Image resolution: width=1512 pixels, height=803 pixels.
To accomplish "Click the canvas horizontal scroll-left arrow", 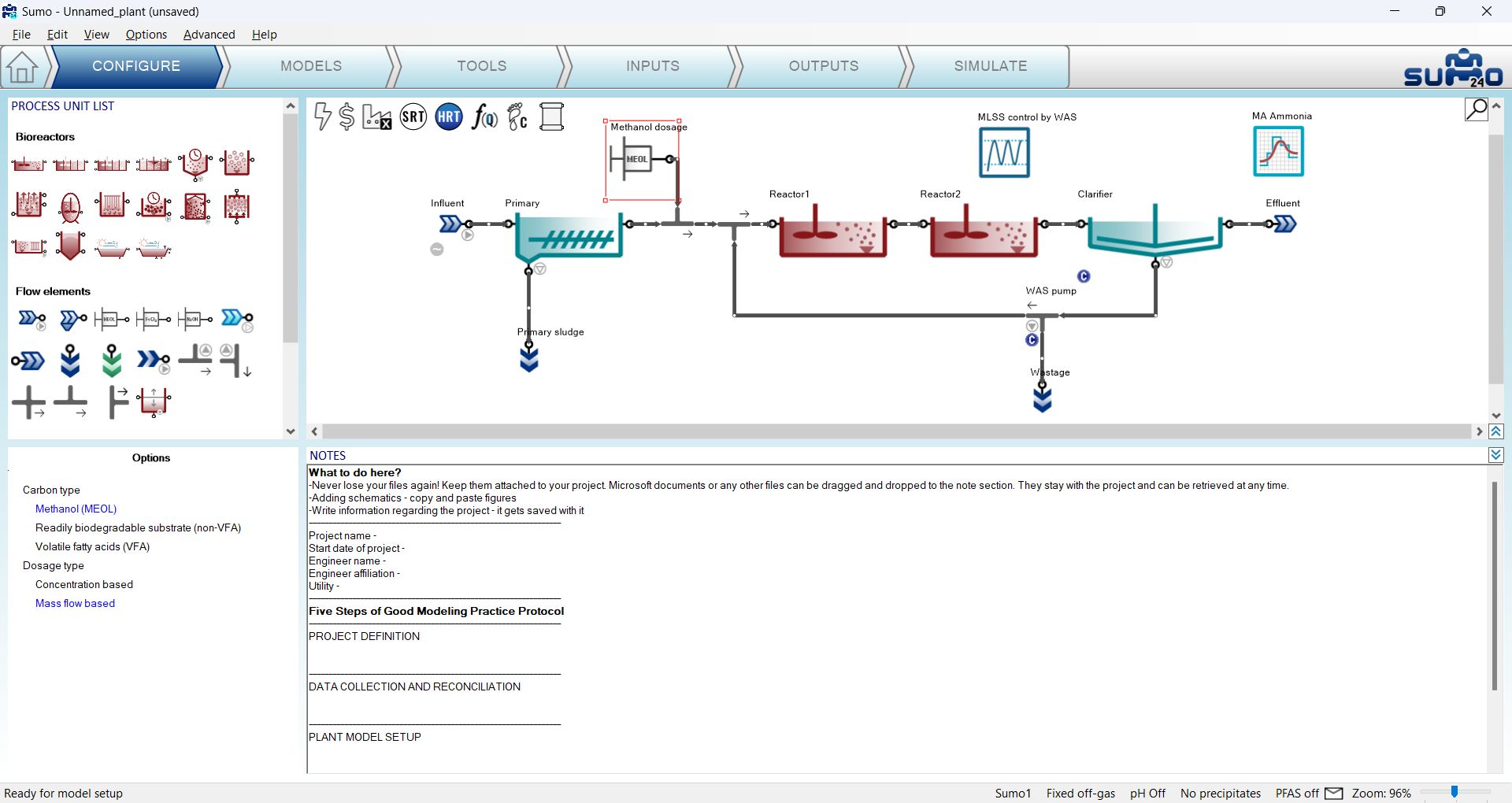I will coord(315,431).
